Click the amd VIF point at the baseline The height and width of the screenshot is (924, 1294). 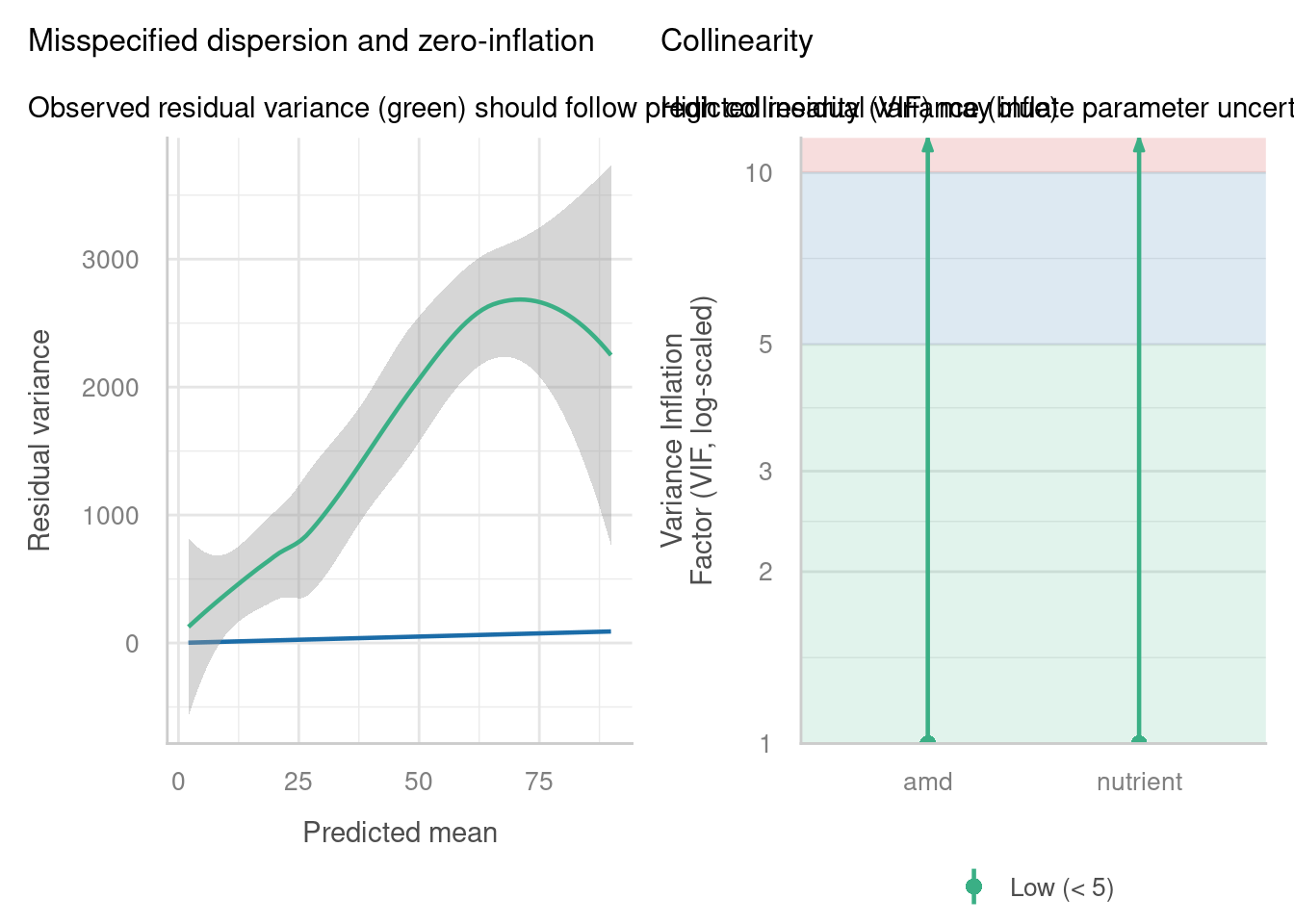tap(927, 742)
